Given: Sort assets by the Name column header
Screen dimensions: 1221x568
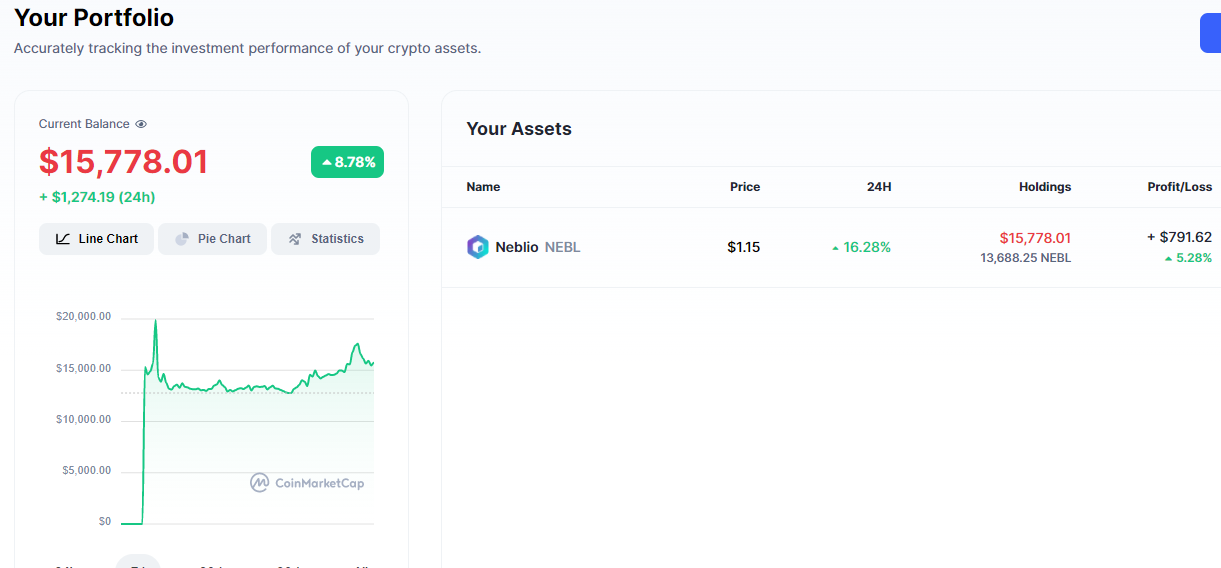Looking at the screenshot, I should pos(483,187).
